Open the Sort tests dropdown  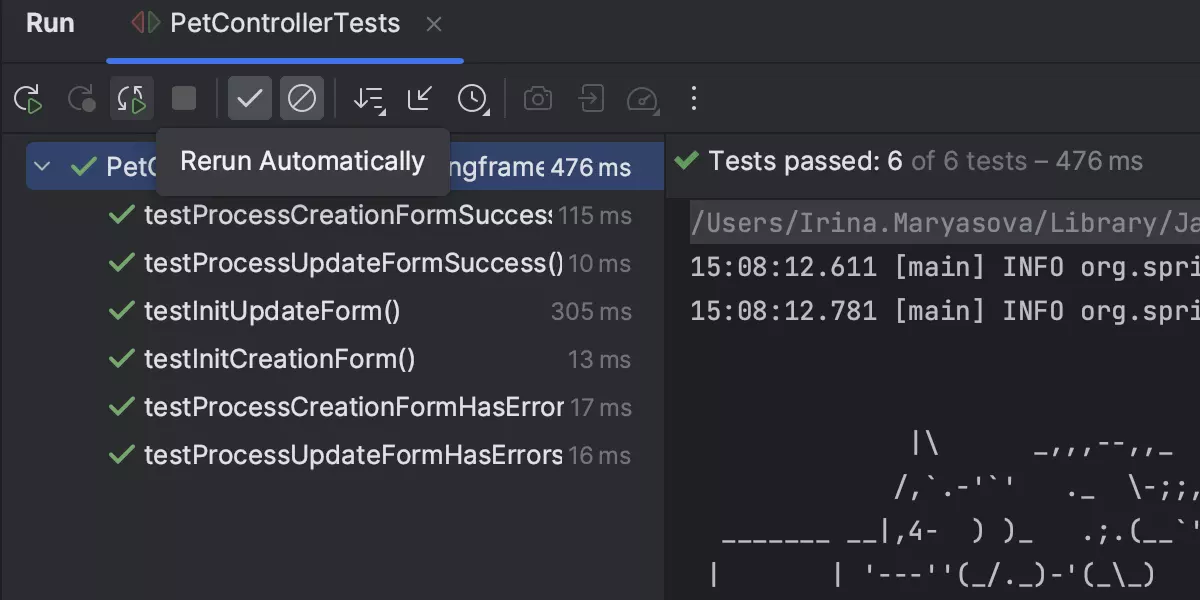(x=369, y=99)
